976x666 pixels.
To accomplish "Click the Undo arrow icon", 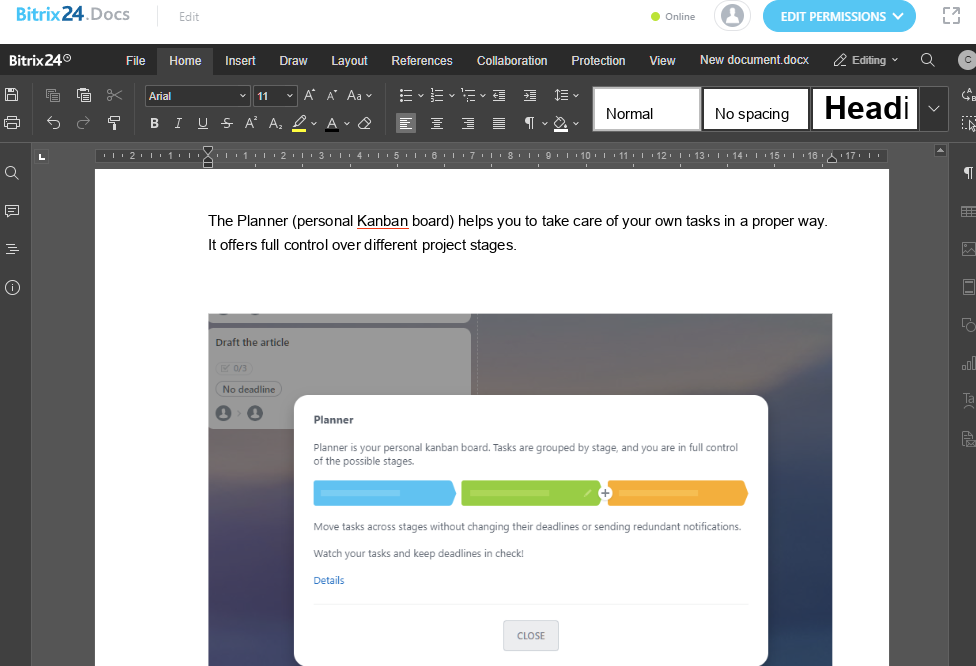I will point(53,123).
